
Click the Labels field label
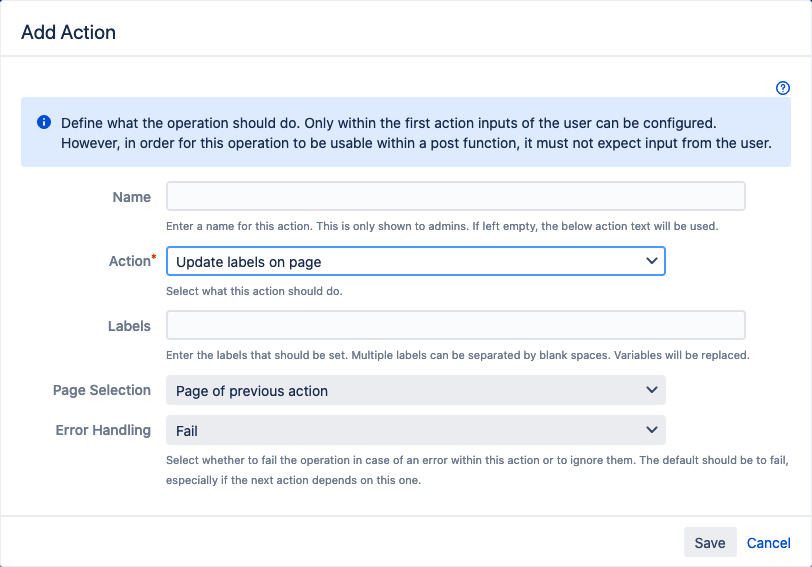click(129, 326)
